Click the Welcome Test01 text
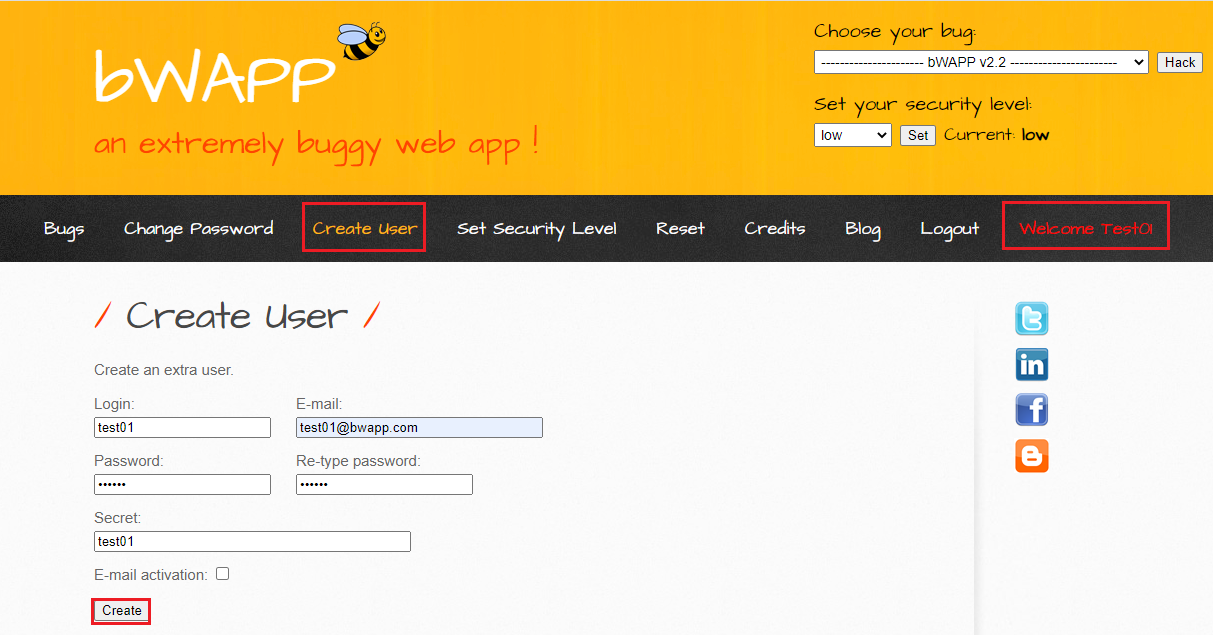 1086,229
